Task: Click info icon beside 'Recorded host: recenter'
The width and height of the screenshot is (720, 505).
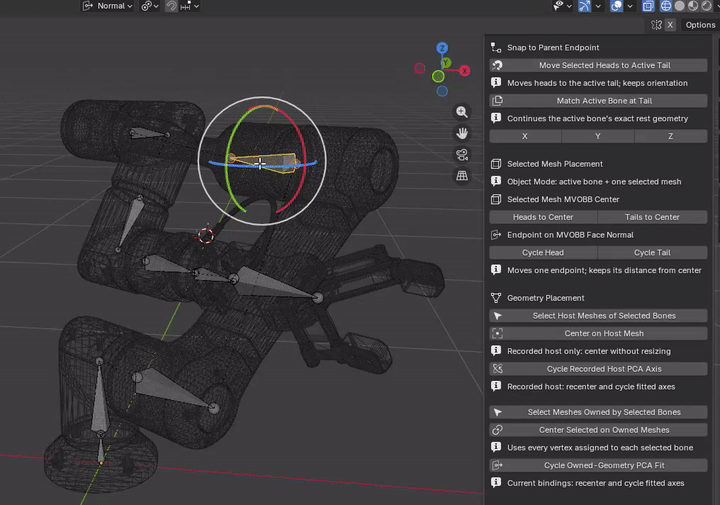Action: pyautogui.click(x=496, y=386)
